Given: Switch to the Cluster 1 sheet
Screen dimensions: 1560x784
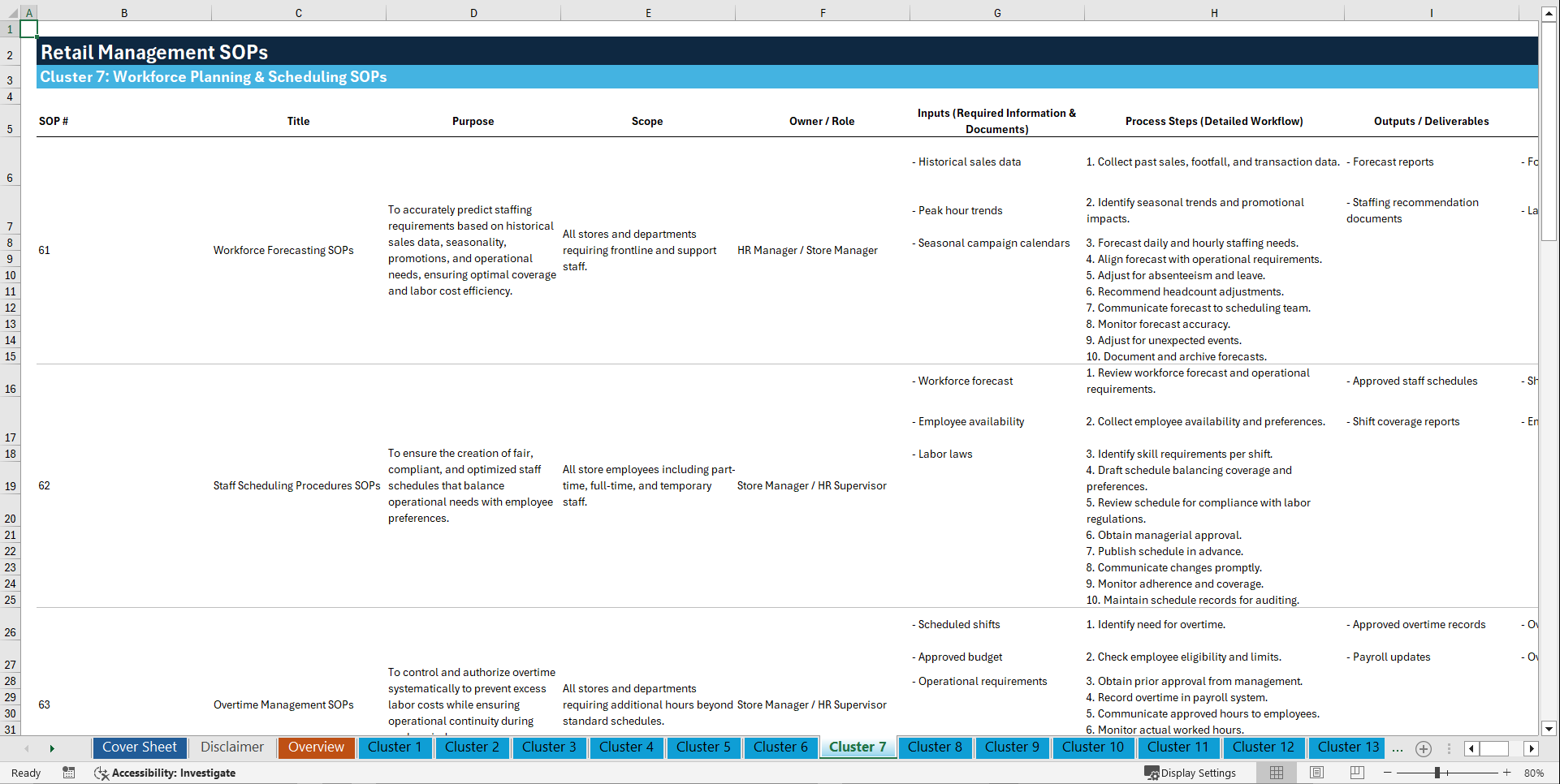Looking at the screenshot, I should tap(395, 747).
